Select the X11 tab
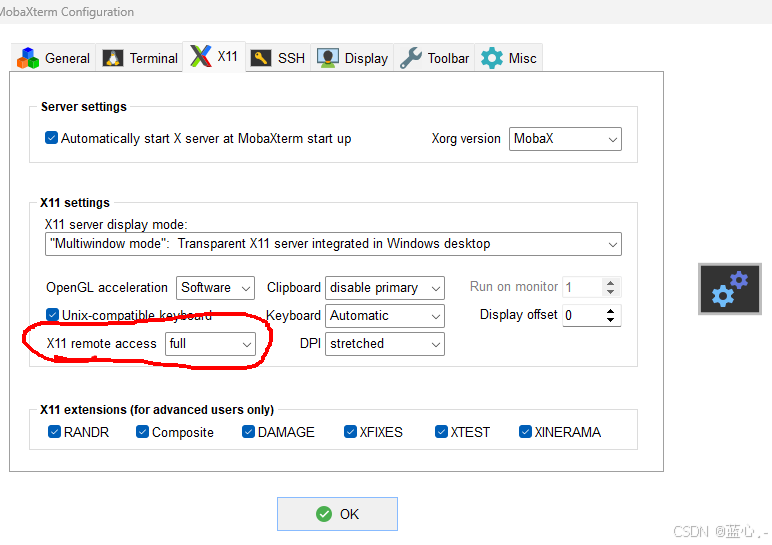 [x=214, y=57]
